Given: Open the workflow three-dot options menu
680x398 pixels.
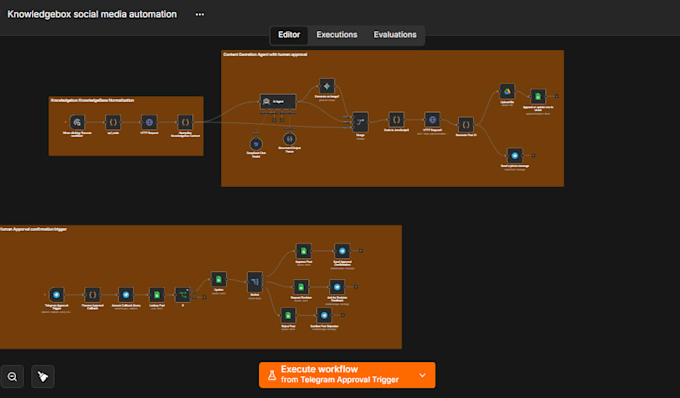Looking at the screenshot, I should (199, 14).
